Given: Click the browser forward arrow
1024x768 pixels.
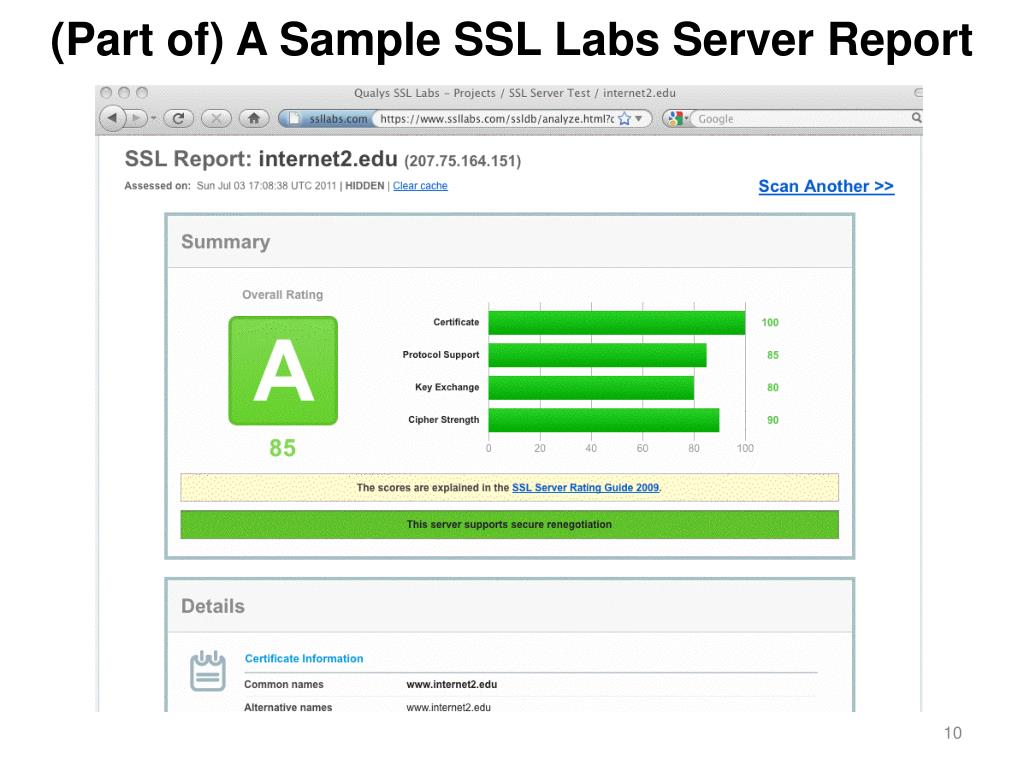Looking at the screenshot, I should [136, 119].
